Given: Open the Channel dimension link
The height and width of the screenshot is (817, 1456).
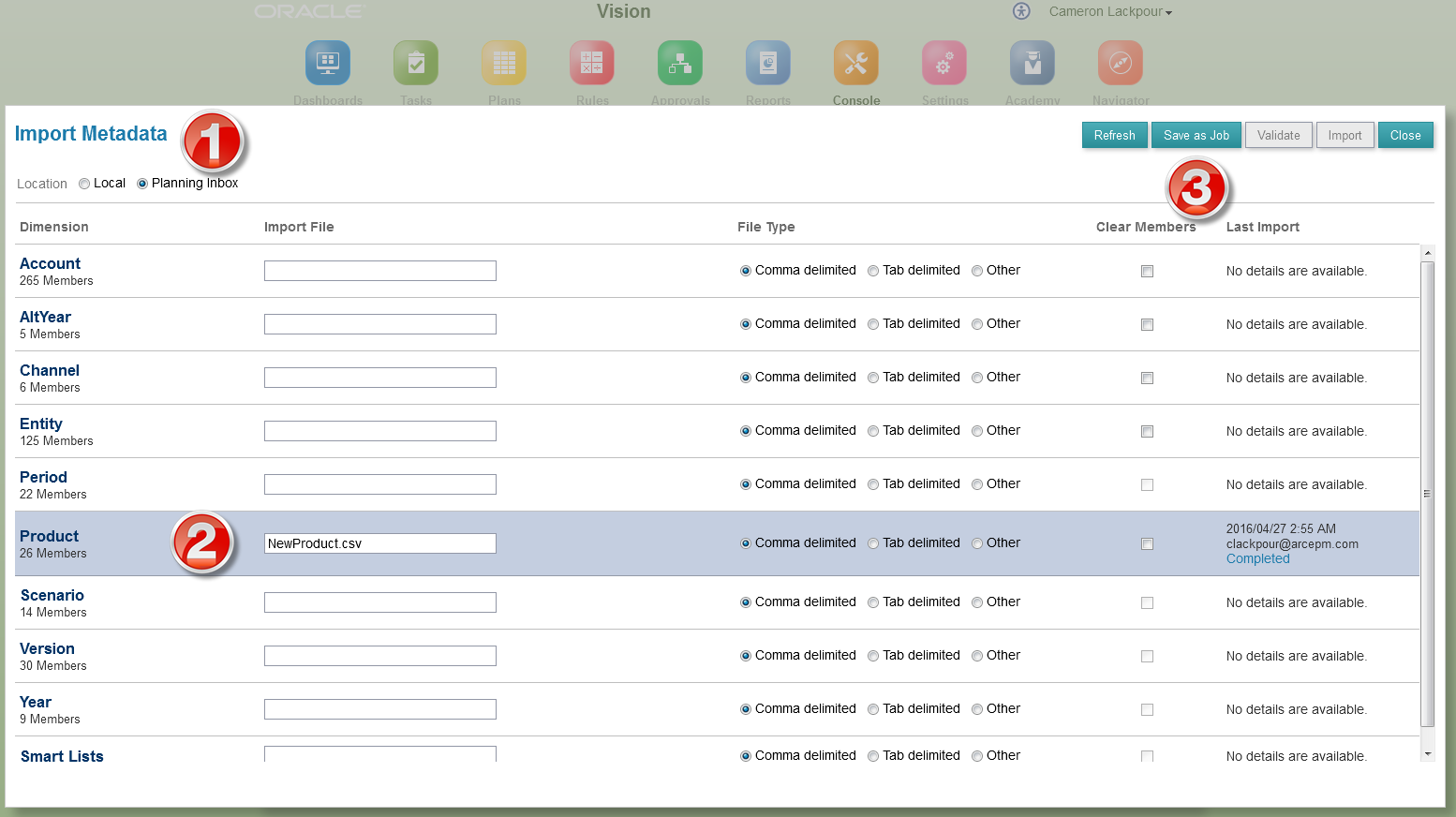Looking at the screenshot, I should pyautogui.click(x=50, y=371).
